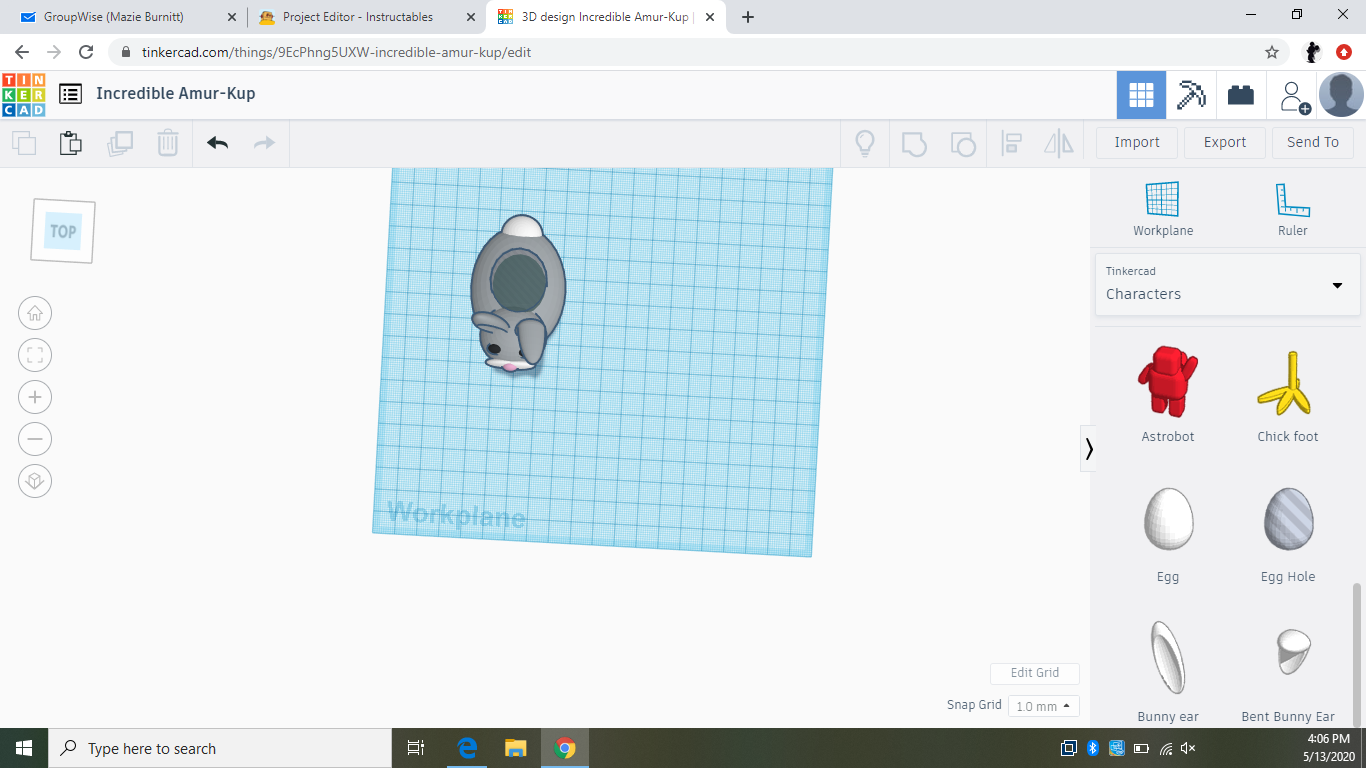The height and width of the screenshot is (768, 1366).
Task: Click the Export button
Action: [x=1225, y=143]
